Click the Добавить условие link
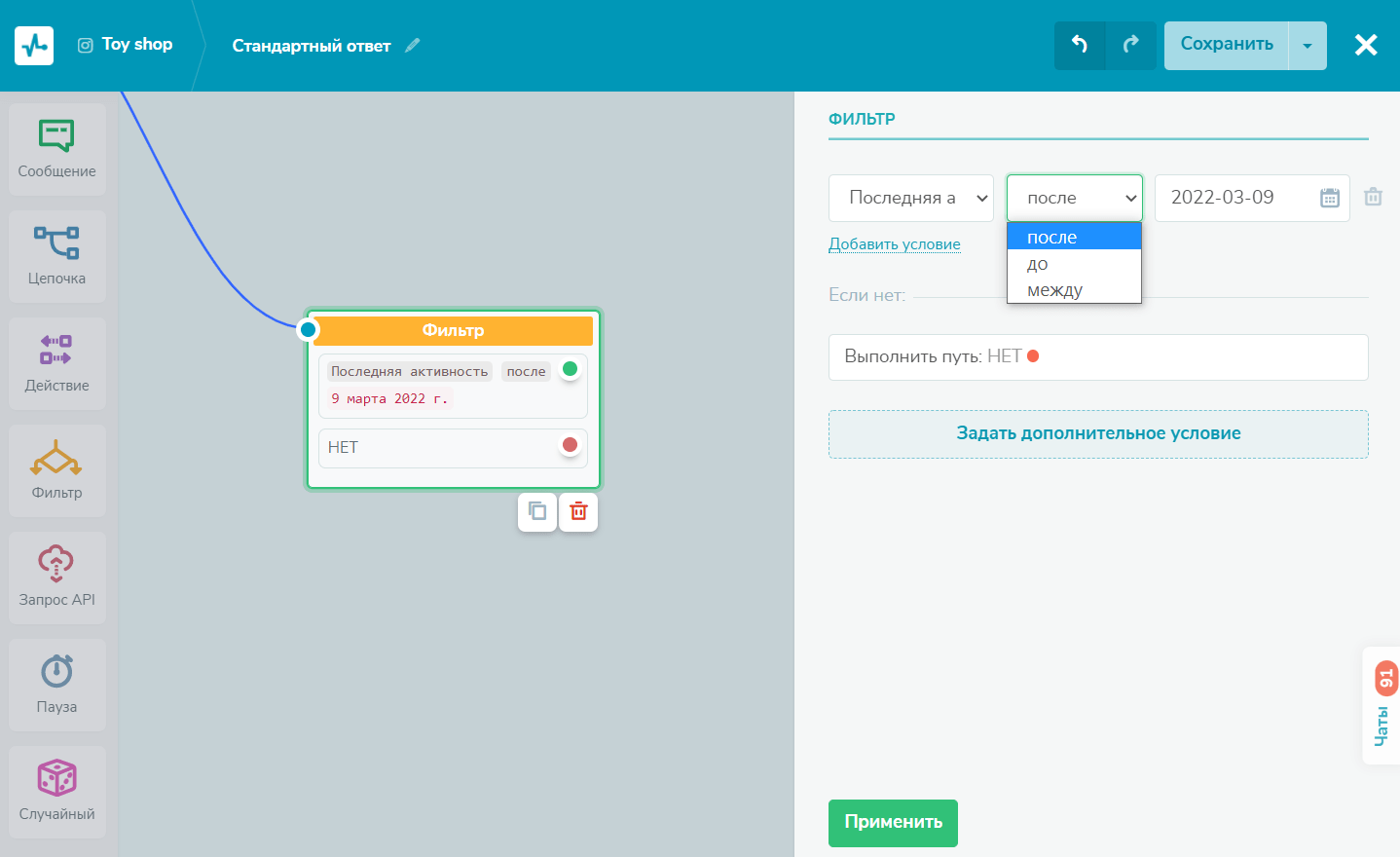Image resolution: width=1400 pixels, height=857 pixels. 894,244
